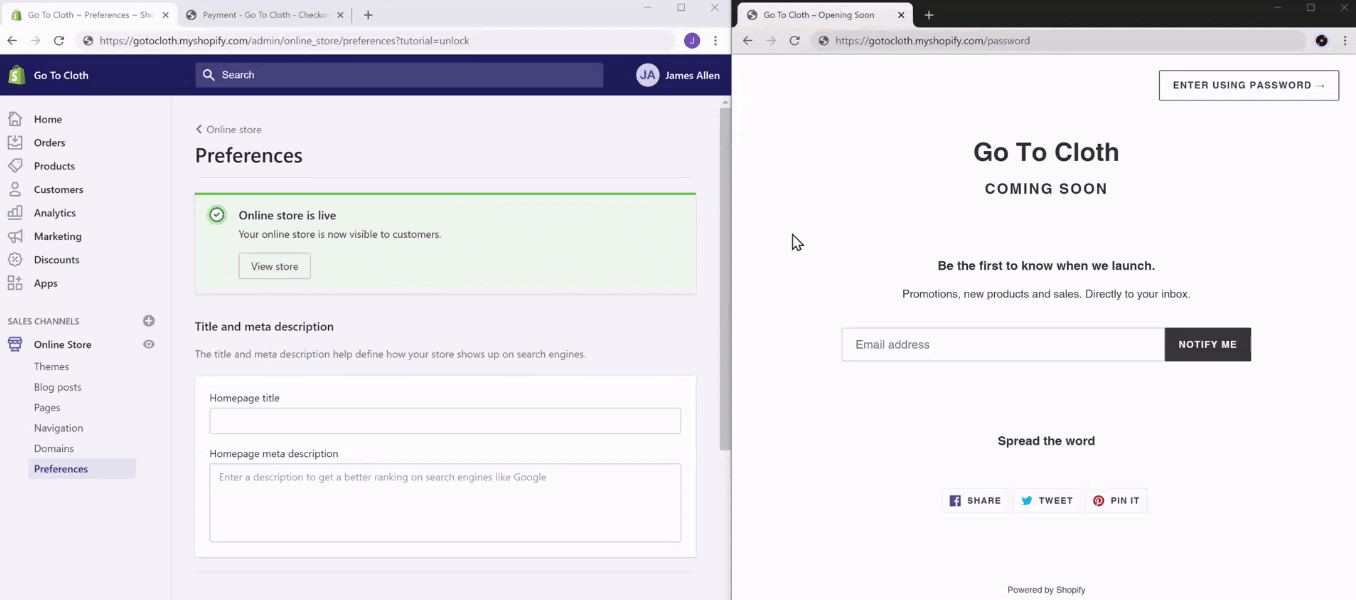Open James Allen account menu
1356x600 pixels.
(x=678, y=75)
